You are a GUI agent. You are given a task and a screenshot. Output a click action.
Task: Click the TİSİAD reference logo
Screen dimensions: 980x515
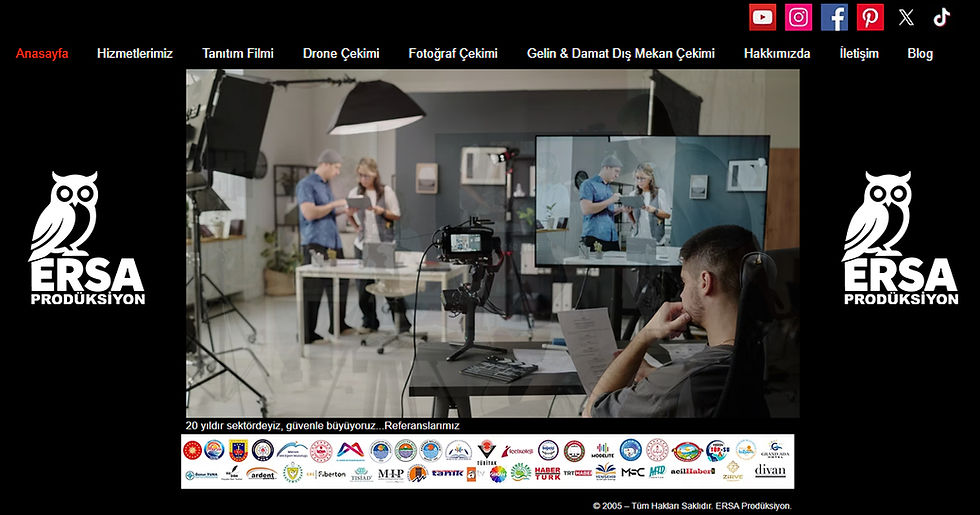[x=361, y=474]
